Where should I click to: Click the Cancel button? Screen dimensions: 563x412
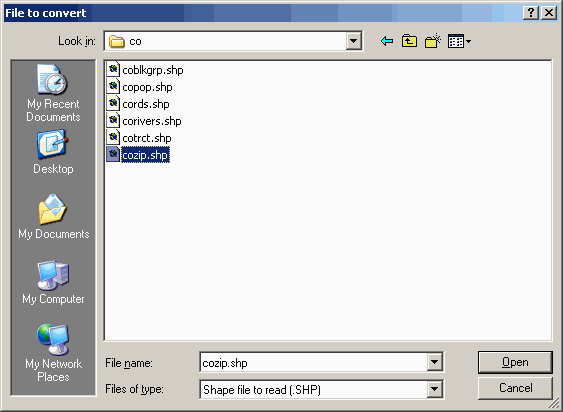[515, 388]
